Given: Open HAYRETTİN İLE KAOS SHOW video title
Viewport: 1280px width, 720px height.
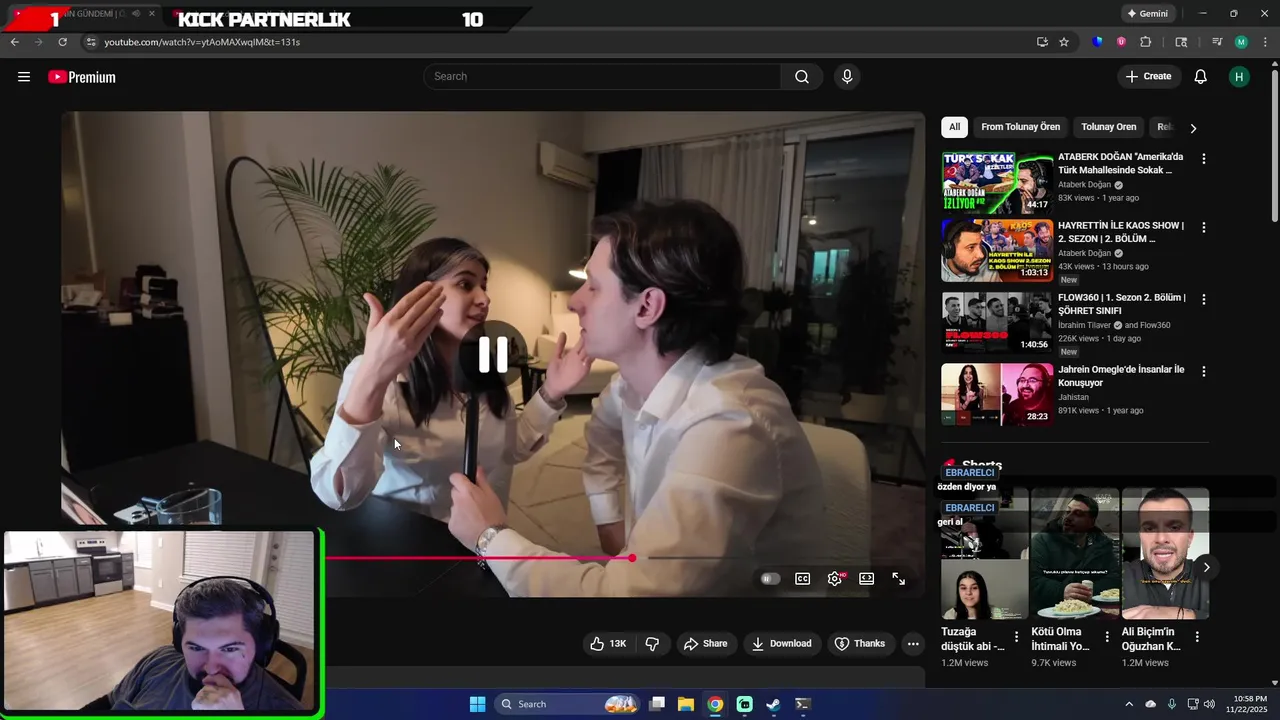Looking at the screenshot, I should 1121,232.
